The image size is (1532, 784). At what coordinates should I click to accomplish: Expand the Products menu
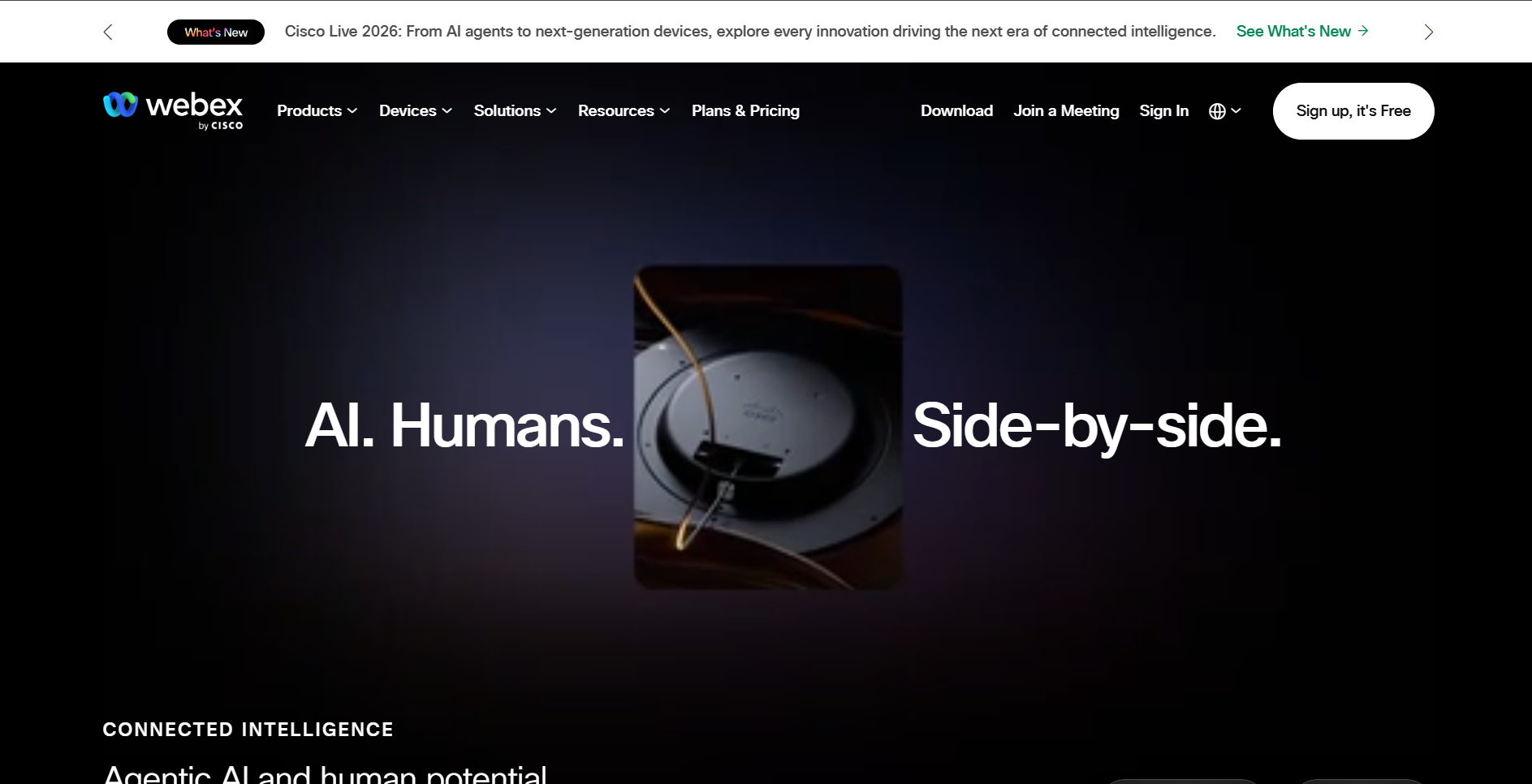click(x=317, y=110)
